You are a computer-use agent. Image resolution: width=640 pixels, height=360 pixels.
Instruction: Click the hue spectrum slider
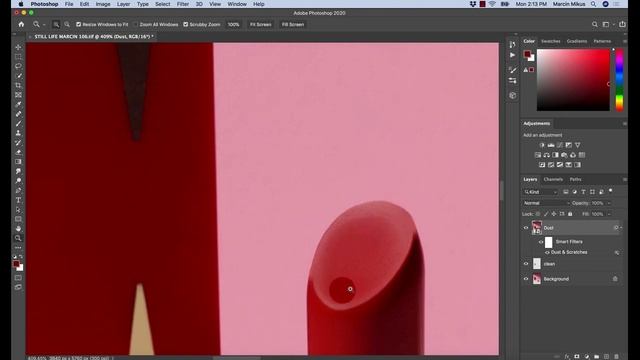[x=620, y=80]
